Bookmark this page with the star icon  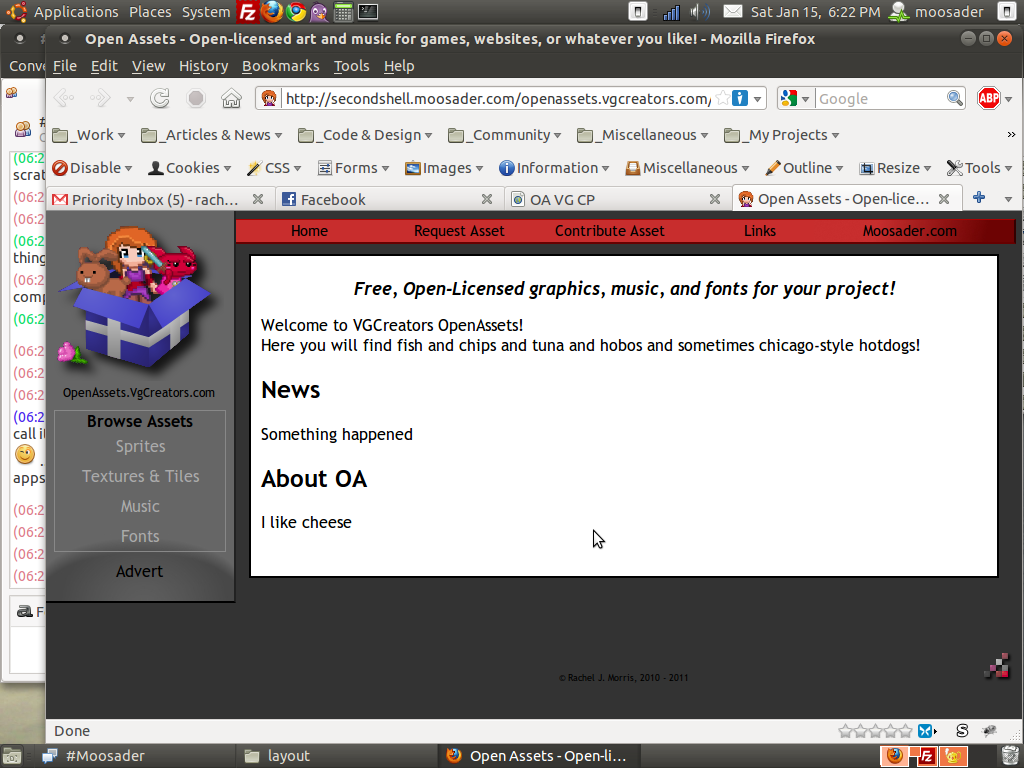721,99
